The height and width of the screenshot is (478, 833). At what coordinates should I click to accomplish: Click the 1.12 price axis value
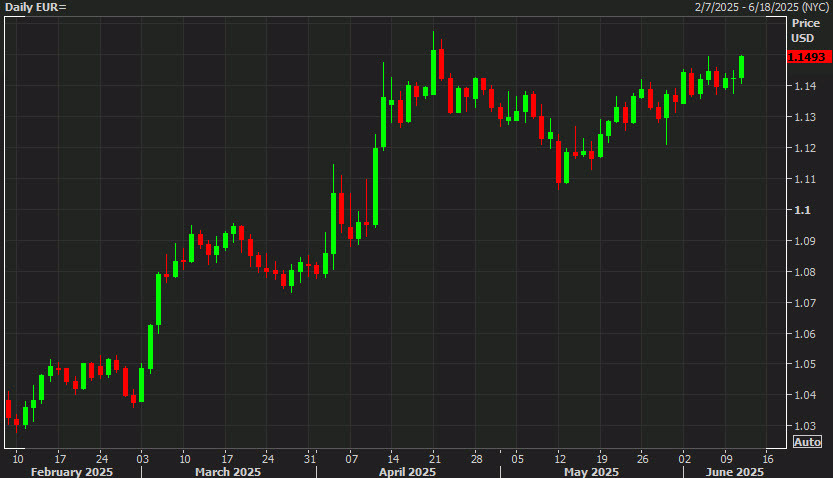[x=805, y=148]
